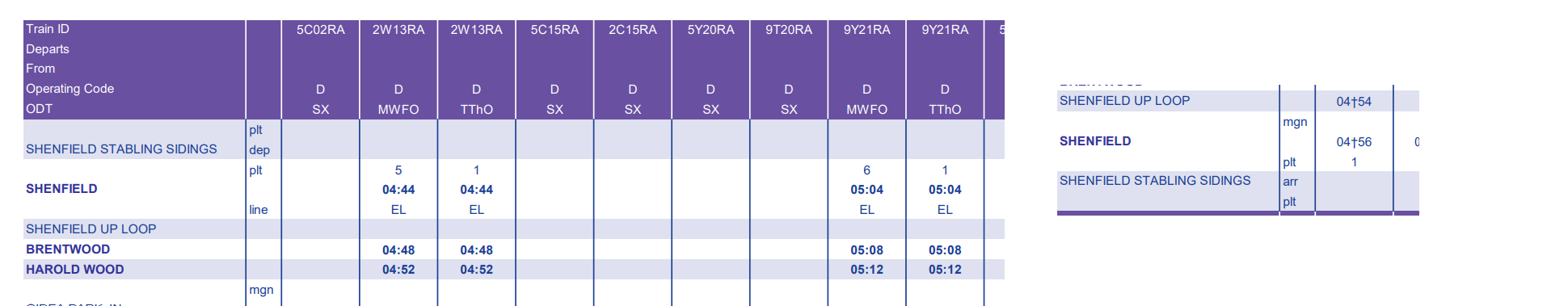Click the Departs header label
This screenshot has height=306, width=1568.
(x=48, y=49)
